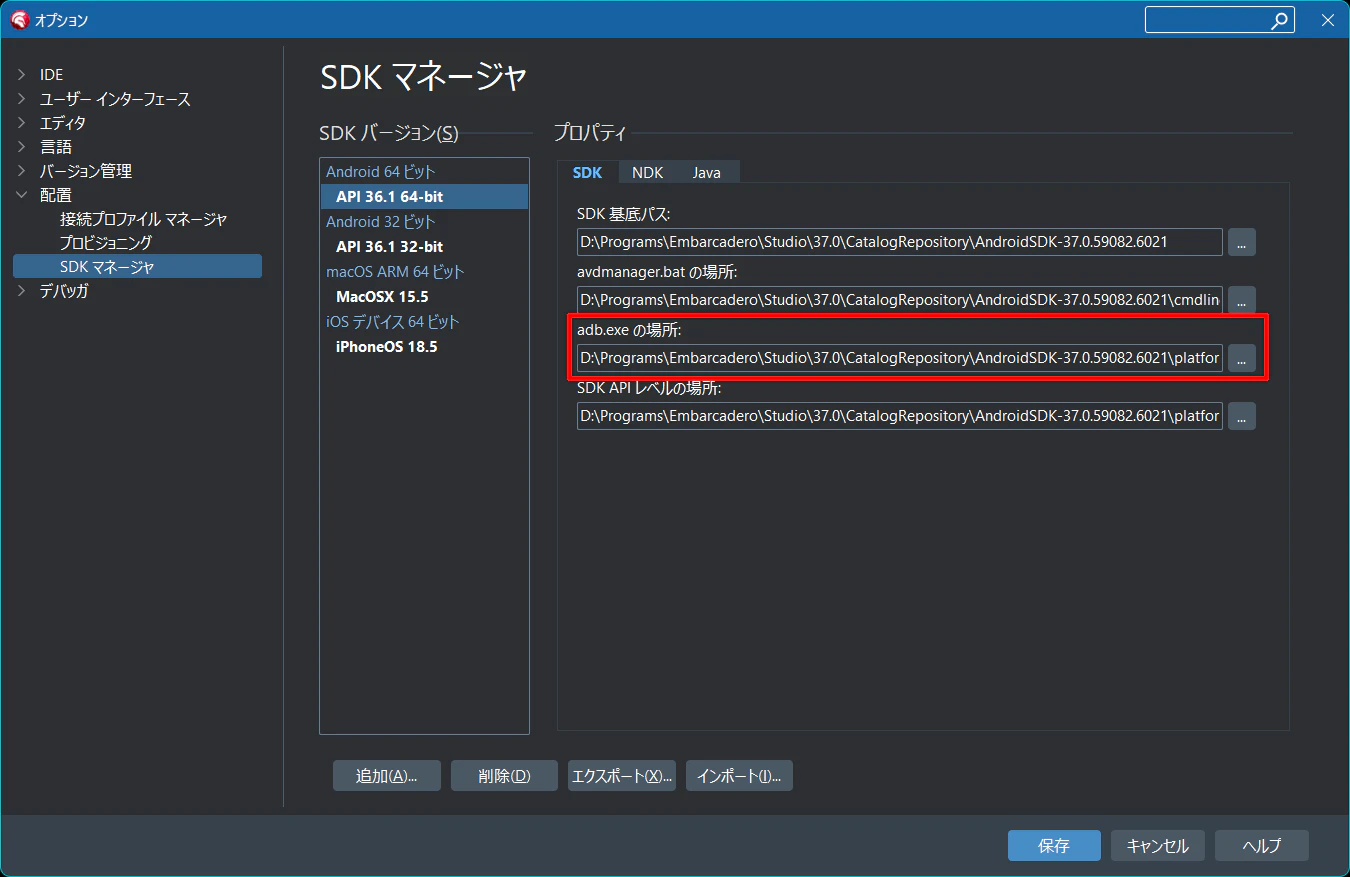This screenshot has width=1350, height=877.
Task: Expand the IDE tree node
Action: (21, 75)
